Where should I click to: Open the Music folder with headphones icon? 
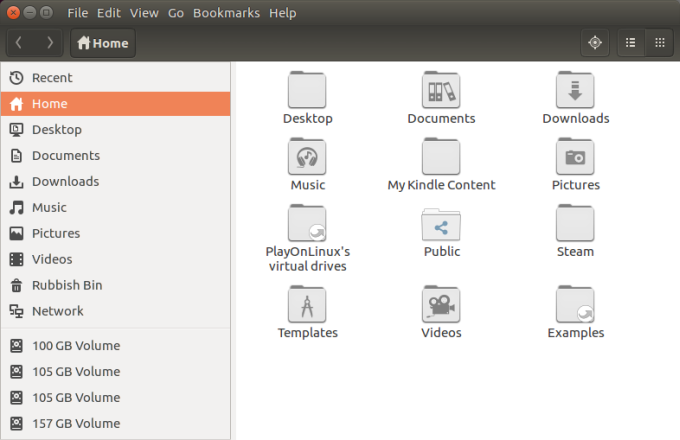pyautogui.click(x=307, y=156)
